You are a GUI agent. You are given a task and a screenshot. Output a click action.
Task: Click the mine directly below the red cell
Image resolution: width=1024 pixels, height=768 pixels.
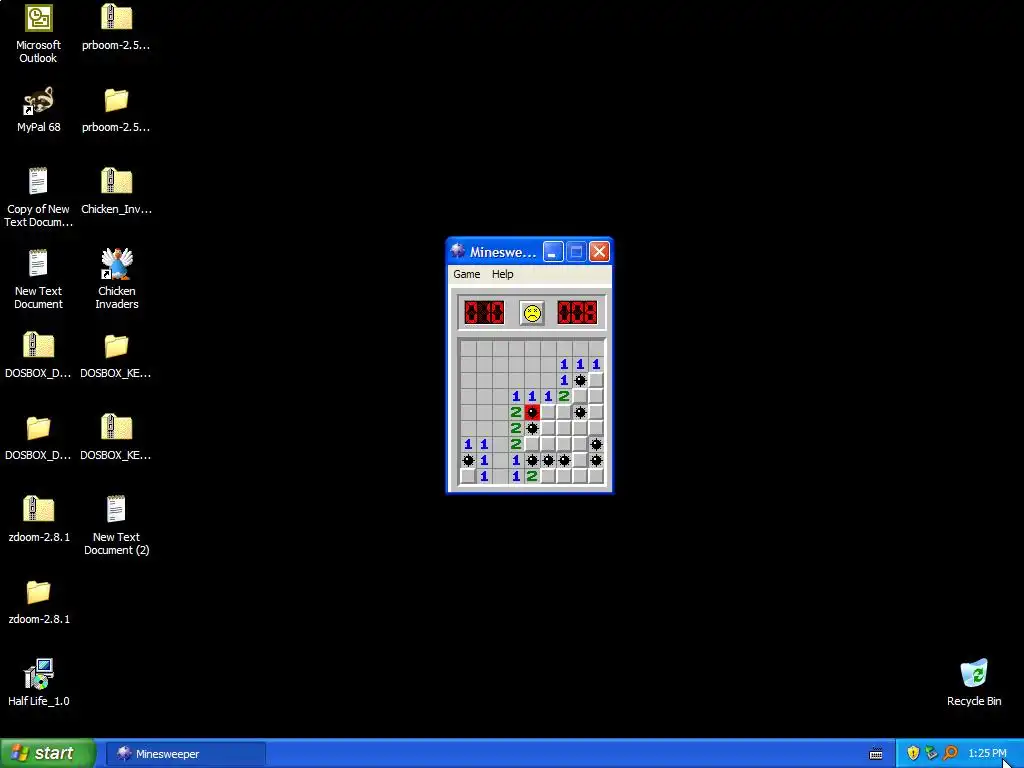coord(532,428)
